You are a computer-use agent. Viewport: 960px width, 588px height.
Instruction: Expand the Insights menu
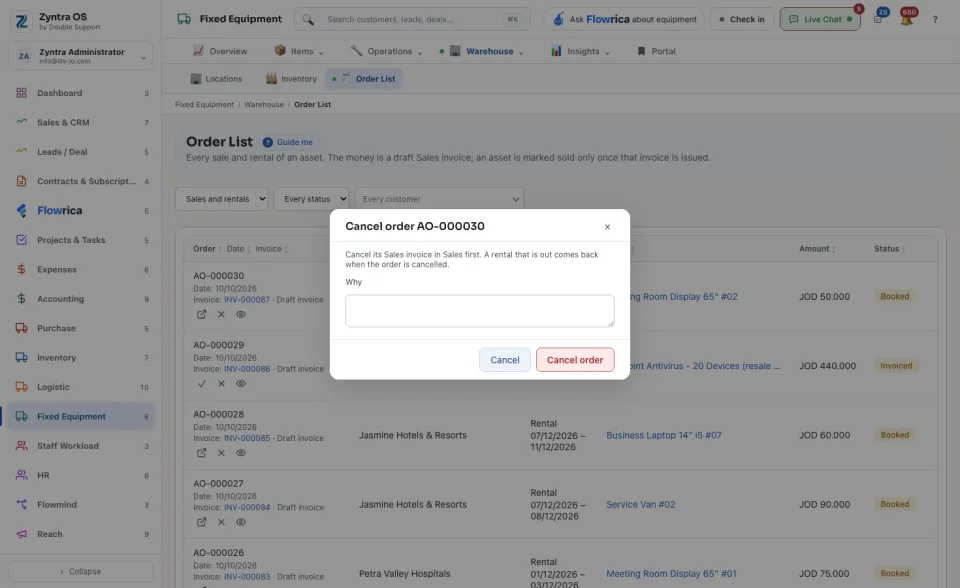click(x=580, y=51)
